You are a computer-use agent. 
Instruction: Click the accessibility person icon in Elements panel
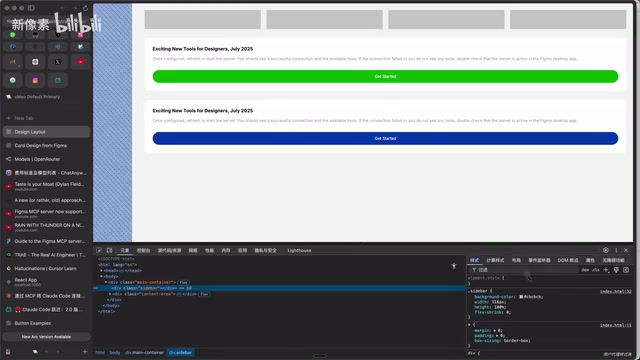pyautogui.click(x=454, y=266)
